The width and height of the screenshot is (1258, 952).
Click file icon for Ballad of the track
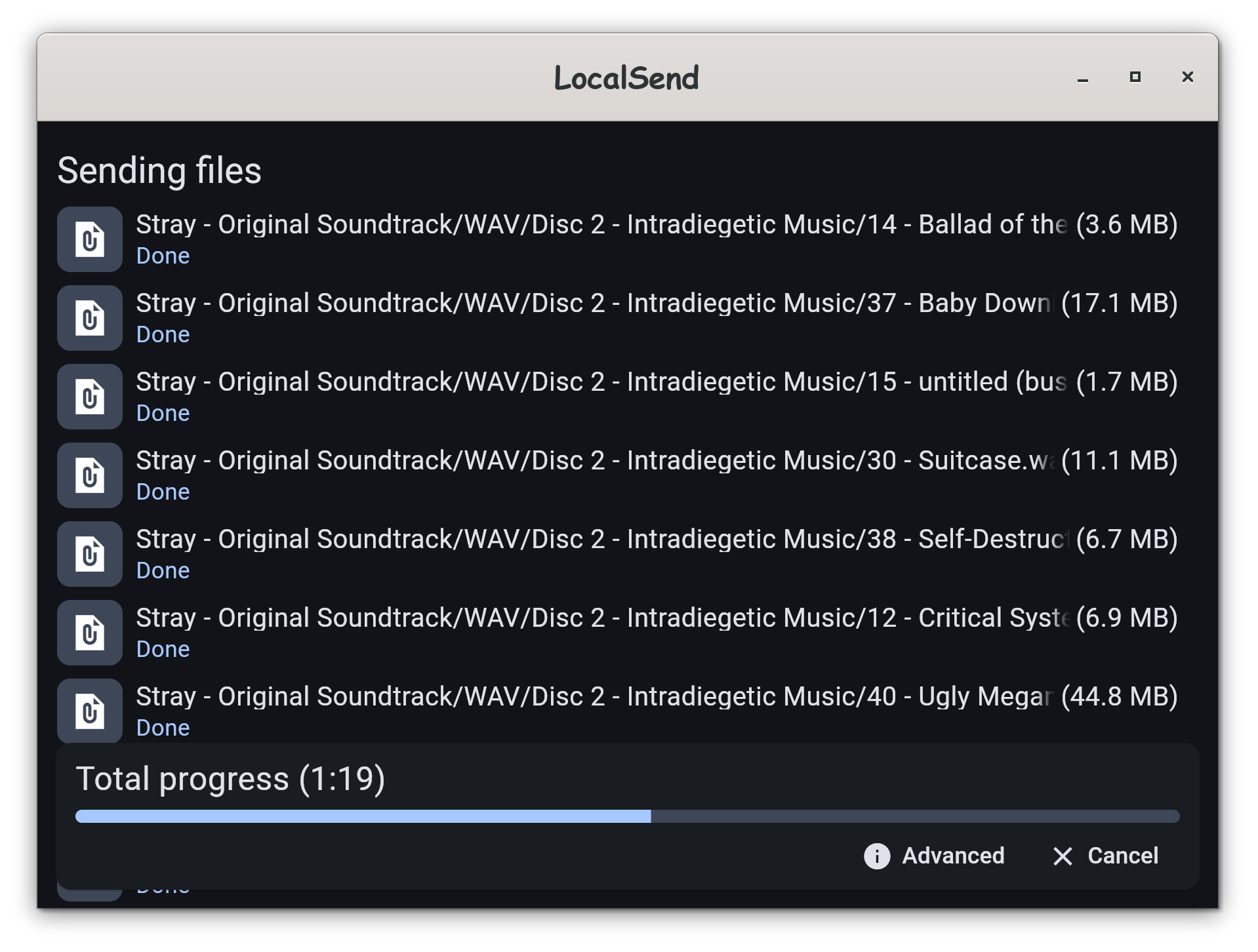click(x=90, y=239)
